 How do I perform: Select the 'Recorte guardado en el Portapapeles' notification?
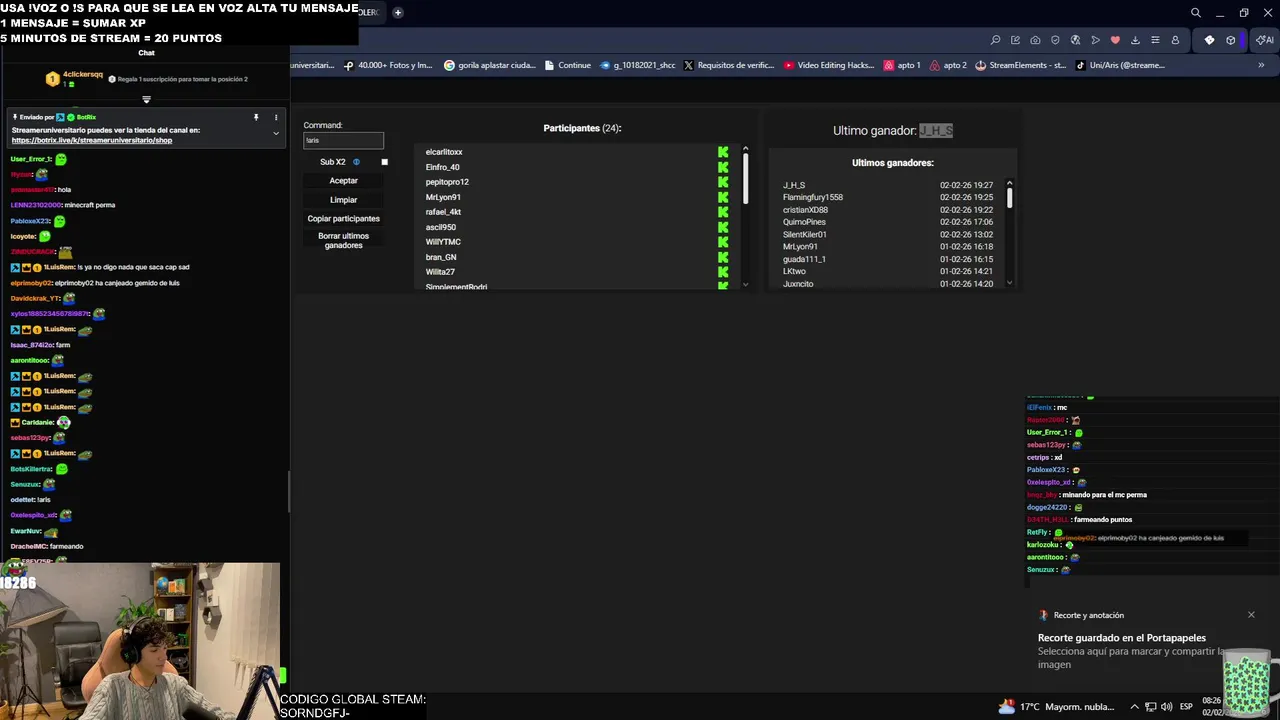[1121, 638]
